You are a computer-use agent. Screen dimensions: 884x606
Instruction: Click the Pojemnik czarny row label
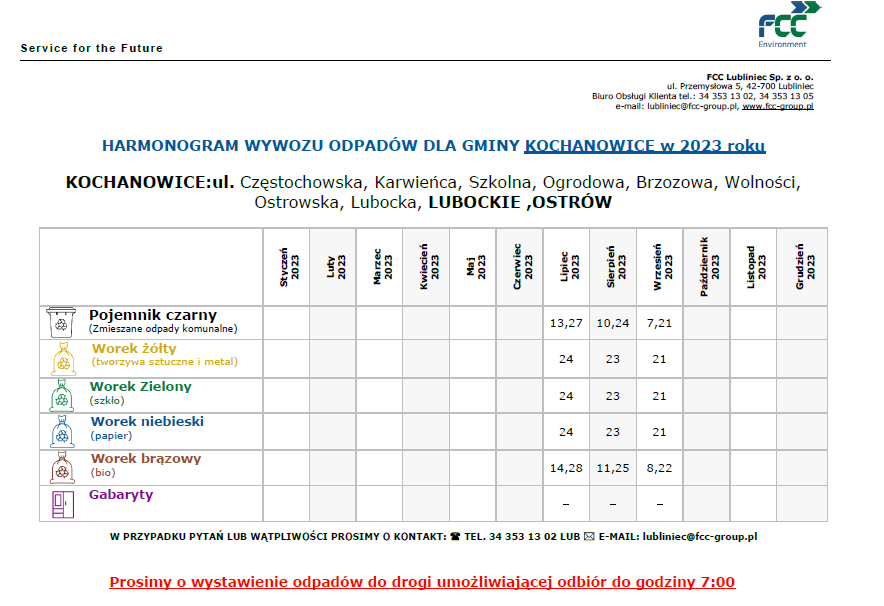coord(152,316)
